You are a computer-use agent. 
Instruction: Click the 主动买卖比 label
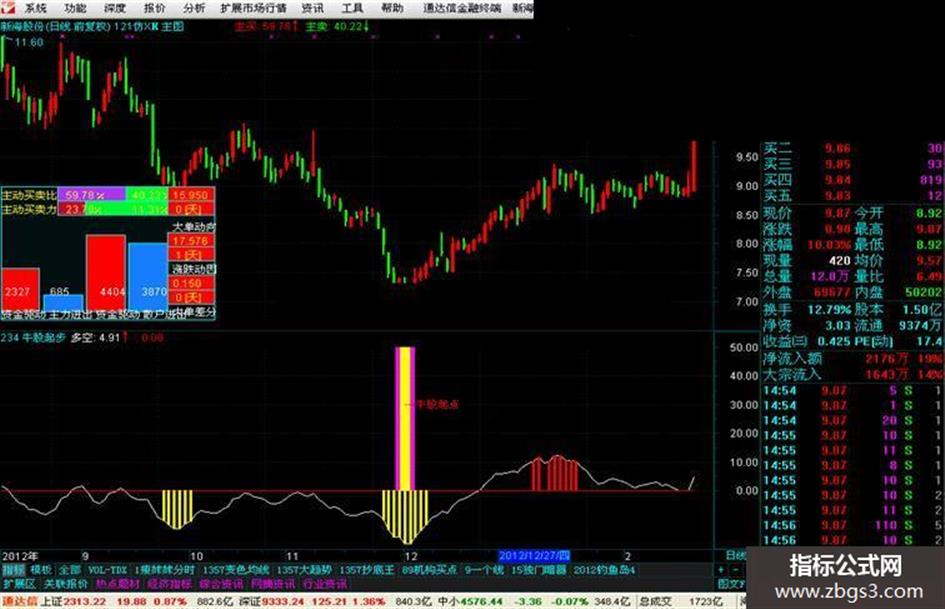pos(29,195)
